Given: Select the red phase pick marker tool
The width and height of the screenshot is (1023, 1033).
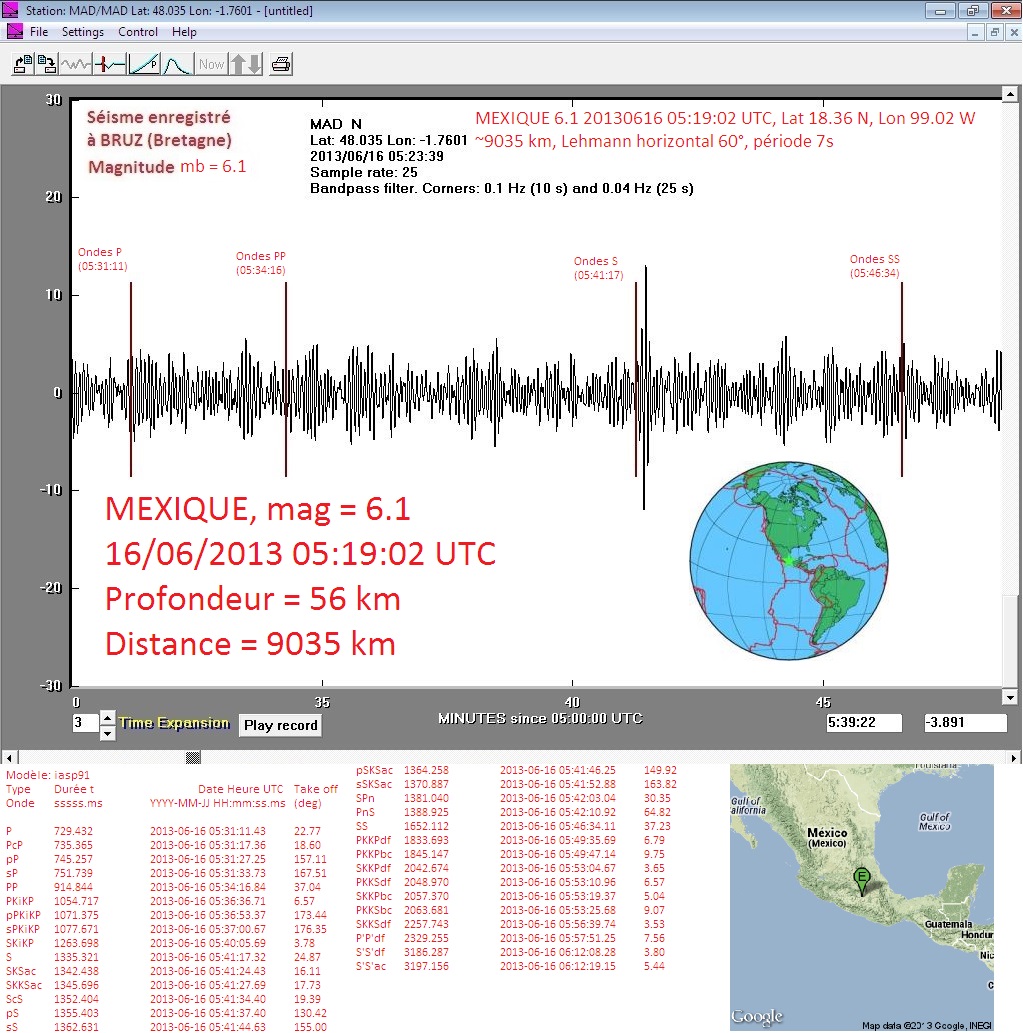Looking at the screenshot, I should coord(110,65).
